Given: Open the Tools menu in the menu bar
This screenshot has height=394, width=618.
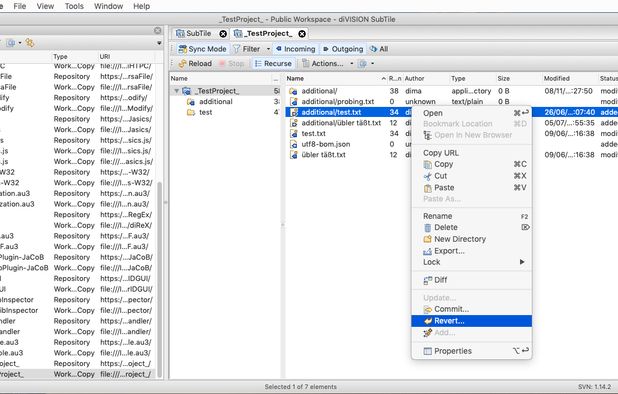Looking at the screenshot, I should coord(74,6).
